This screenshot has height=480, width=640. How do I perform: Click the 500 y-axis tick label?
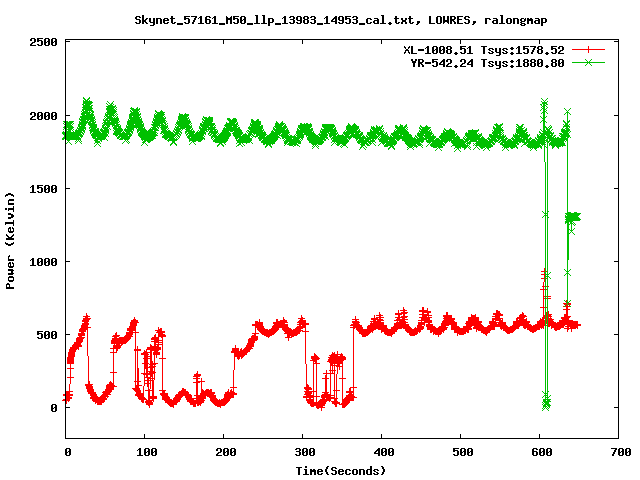pyautogui.click(x=47, y=335)
